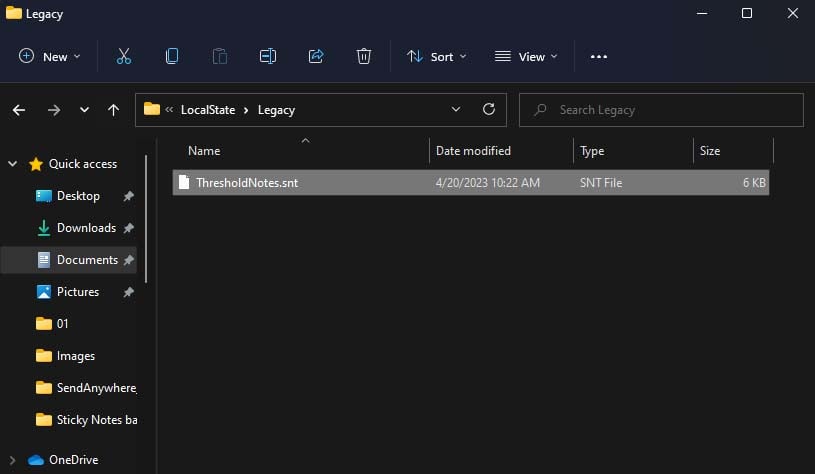The width and height of the screenshot is (815, 474).
Task: Click the Copy icon in toolbar
Action: pyautogui.click(x=172, y=57)
